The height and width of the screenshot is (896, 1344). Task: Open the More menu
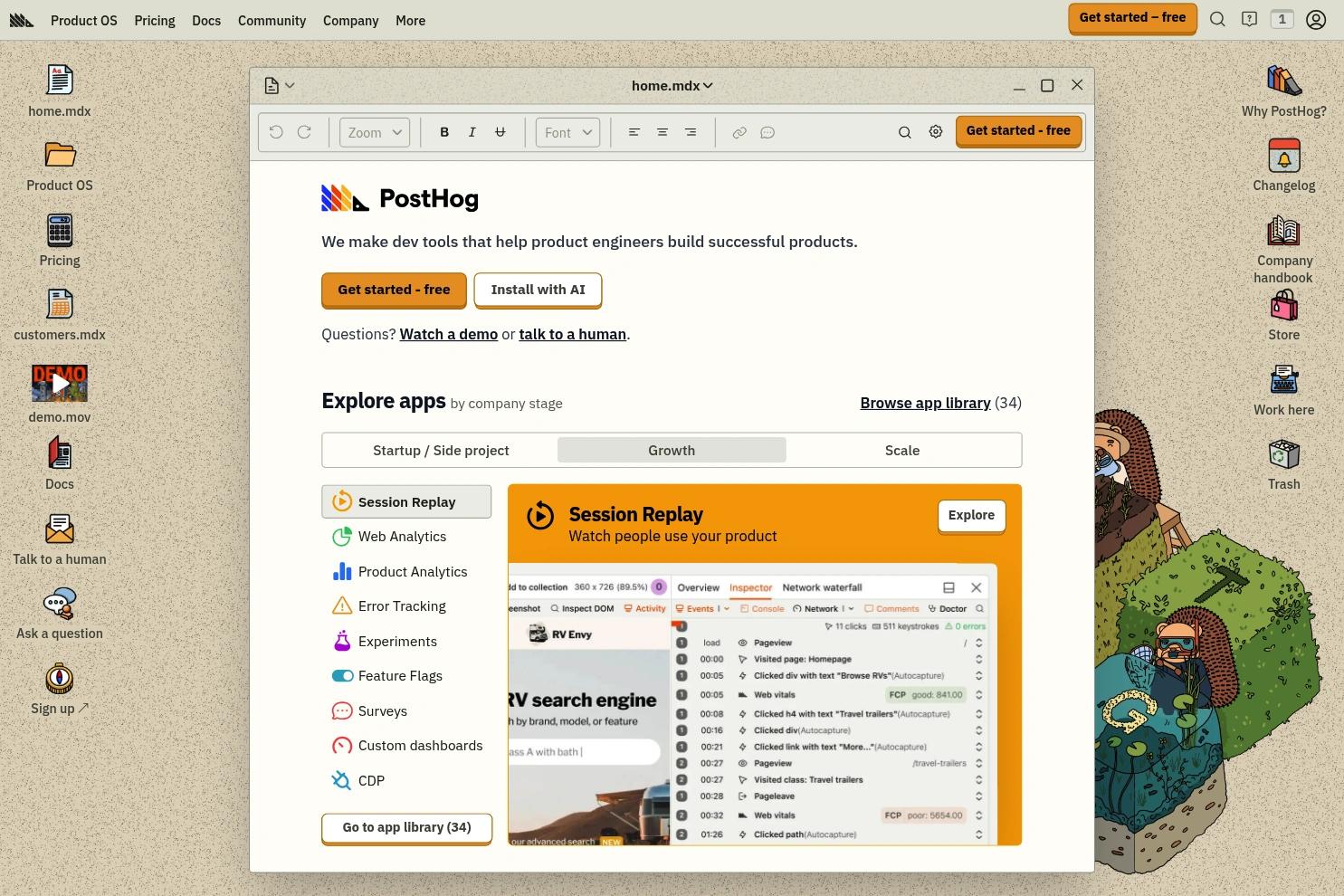(x=410, y=20)
